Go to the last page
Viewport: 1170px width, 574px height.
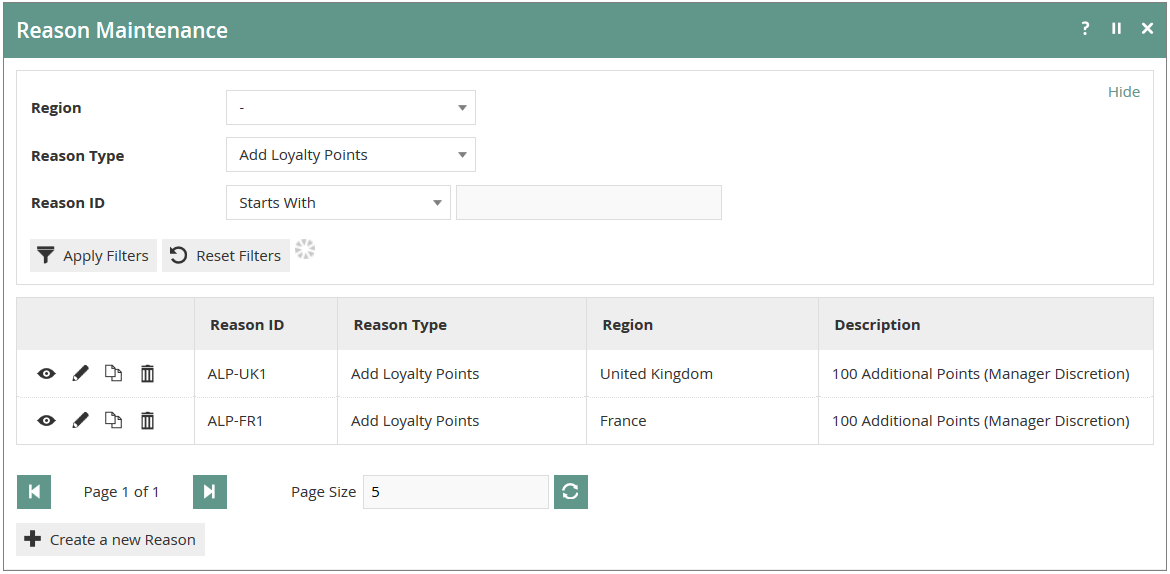(210, 492)
